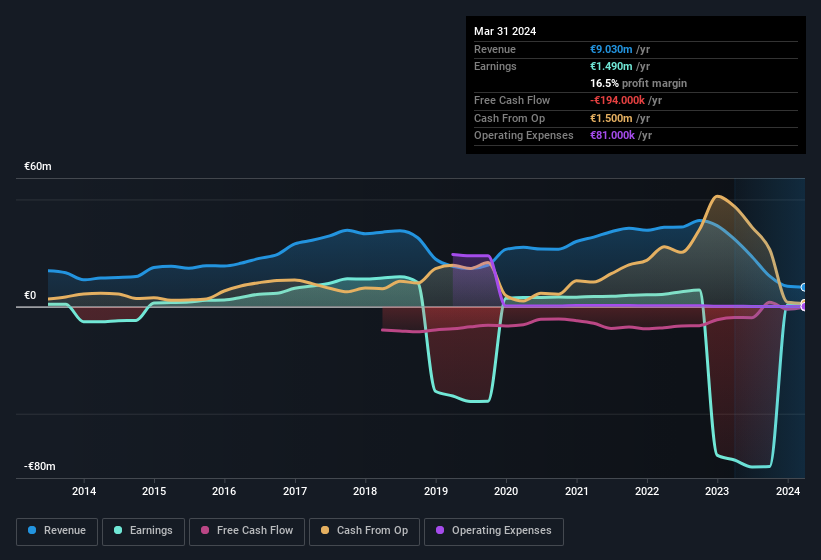Hide the Free Cash Flow series
This screenshot has width=821, height=560.
247,531
